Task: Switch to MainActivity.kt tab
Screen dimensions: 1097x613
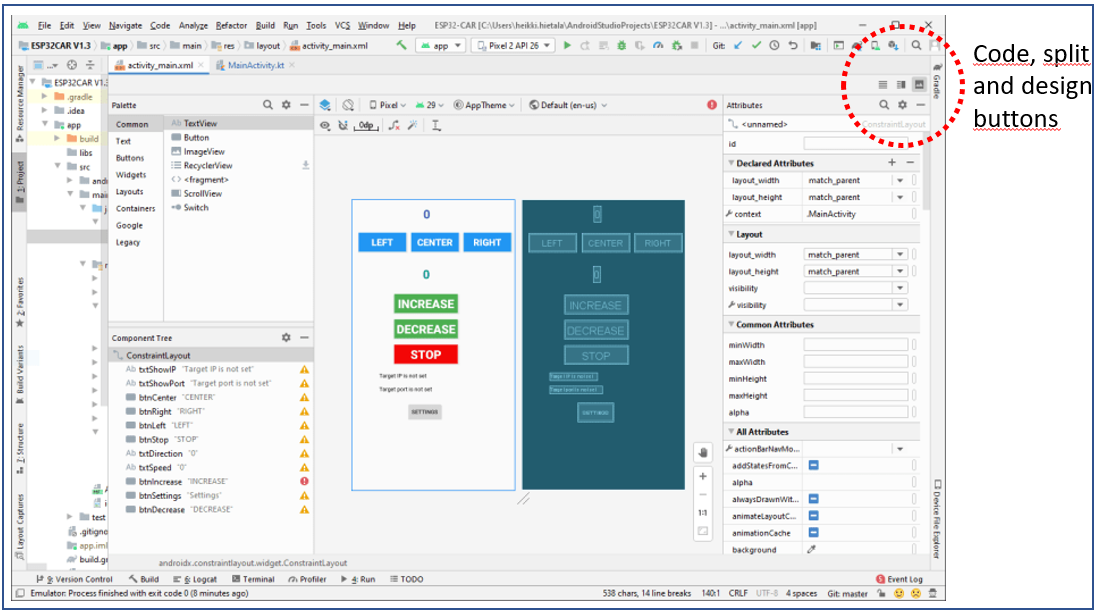Action: pyautogui.click(x=256, y=65)
